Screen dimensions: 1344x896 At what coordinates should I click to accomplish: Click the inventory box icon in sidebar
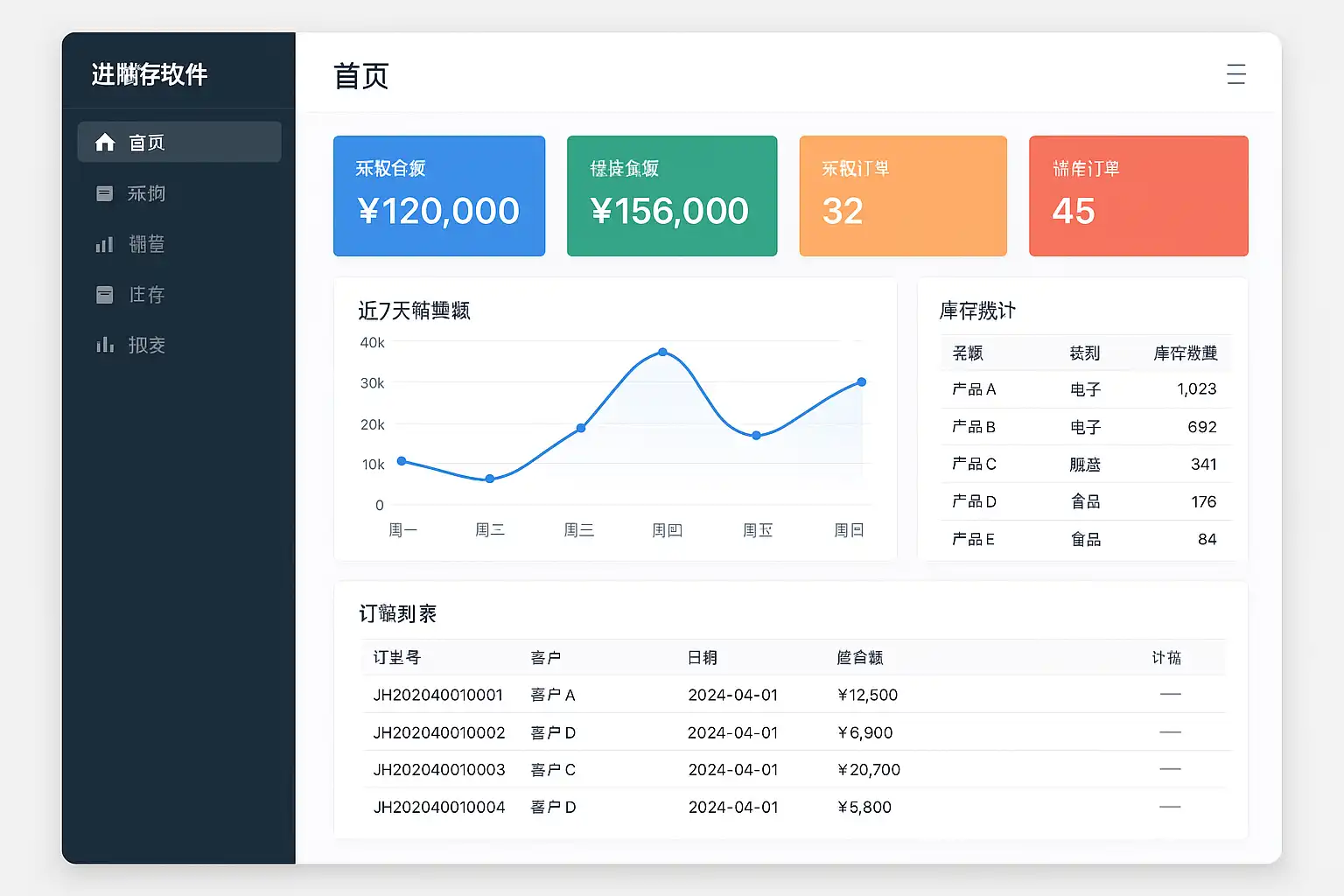104,295
